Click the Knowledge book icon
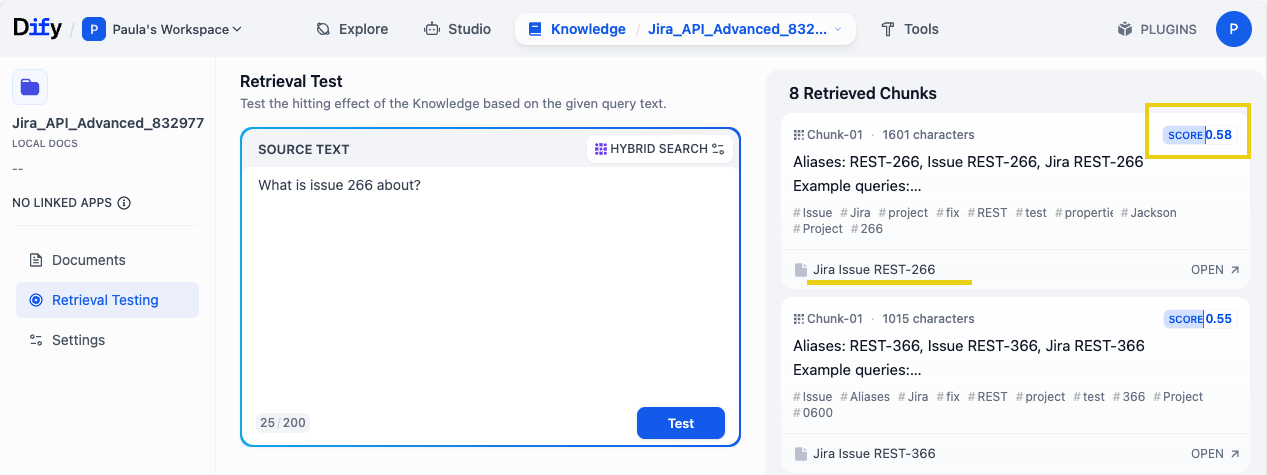The height and width of the screenshot is (475, 1267). (535, 29)
